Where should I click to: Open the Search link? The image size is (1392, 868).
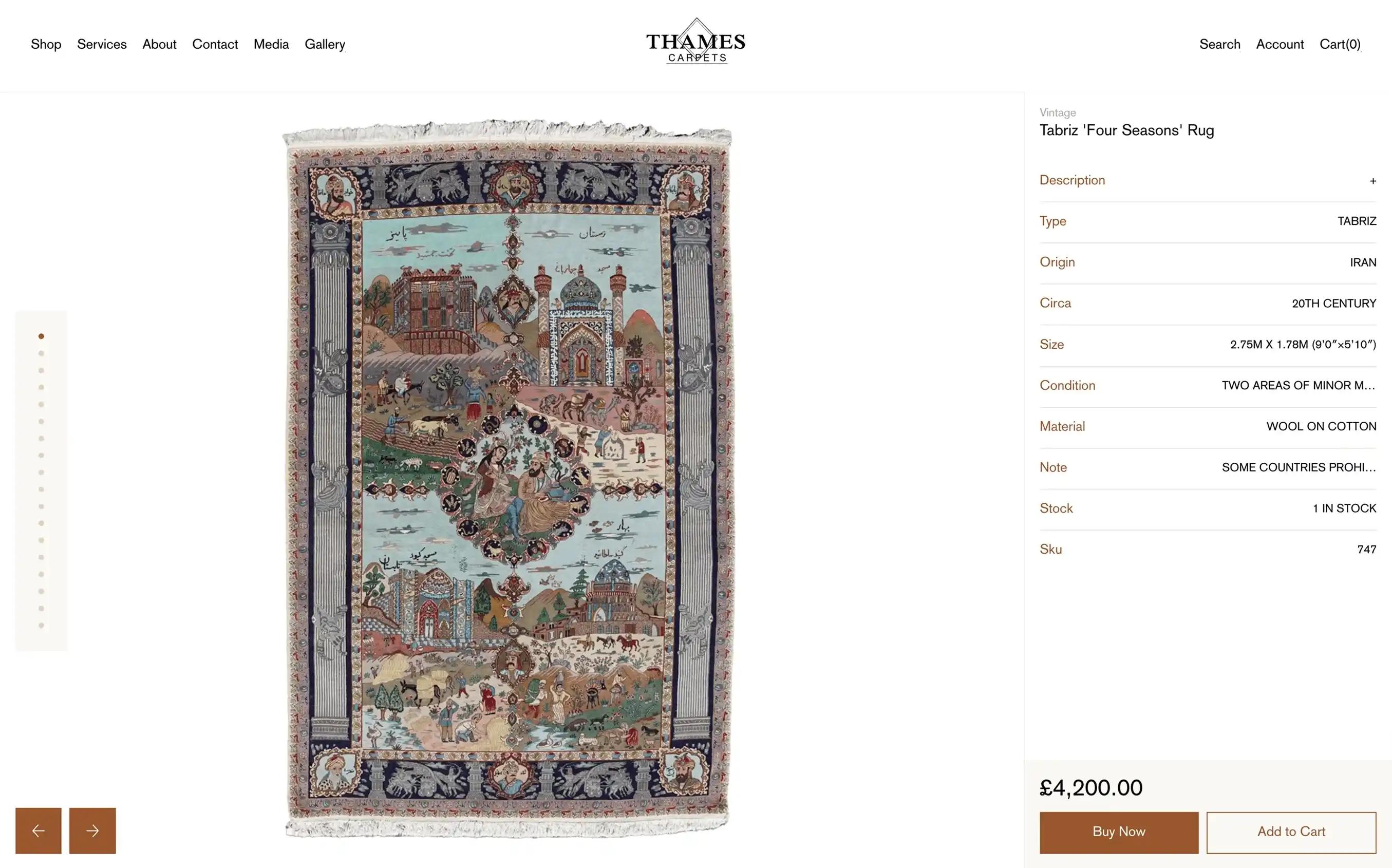click(x=1220, y=44)
